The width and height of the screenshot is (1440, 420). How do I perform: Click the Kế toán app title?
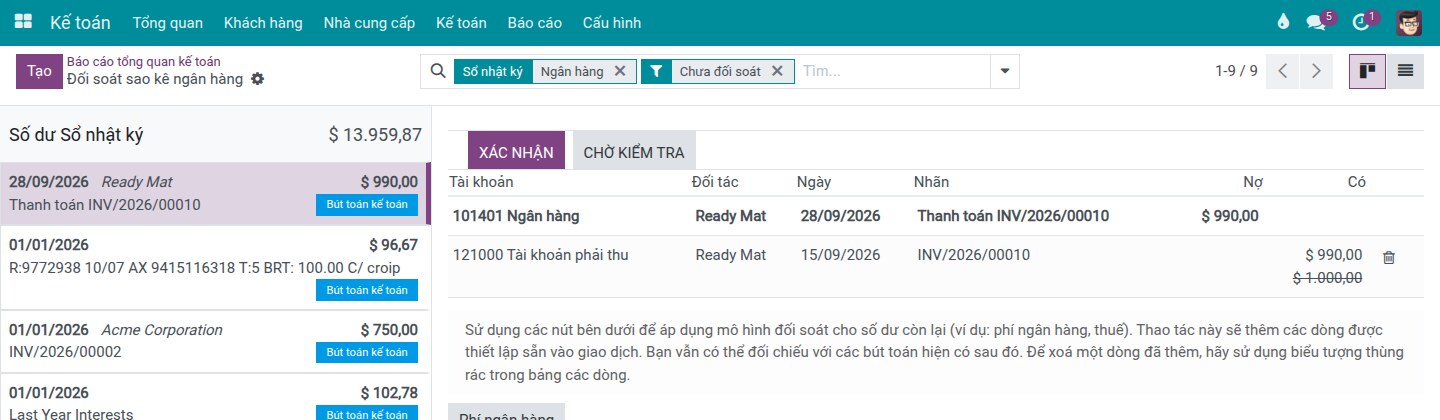80,22
